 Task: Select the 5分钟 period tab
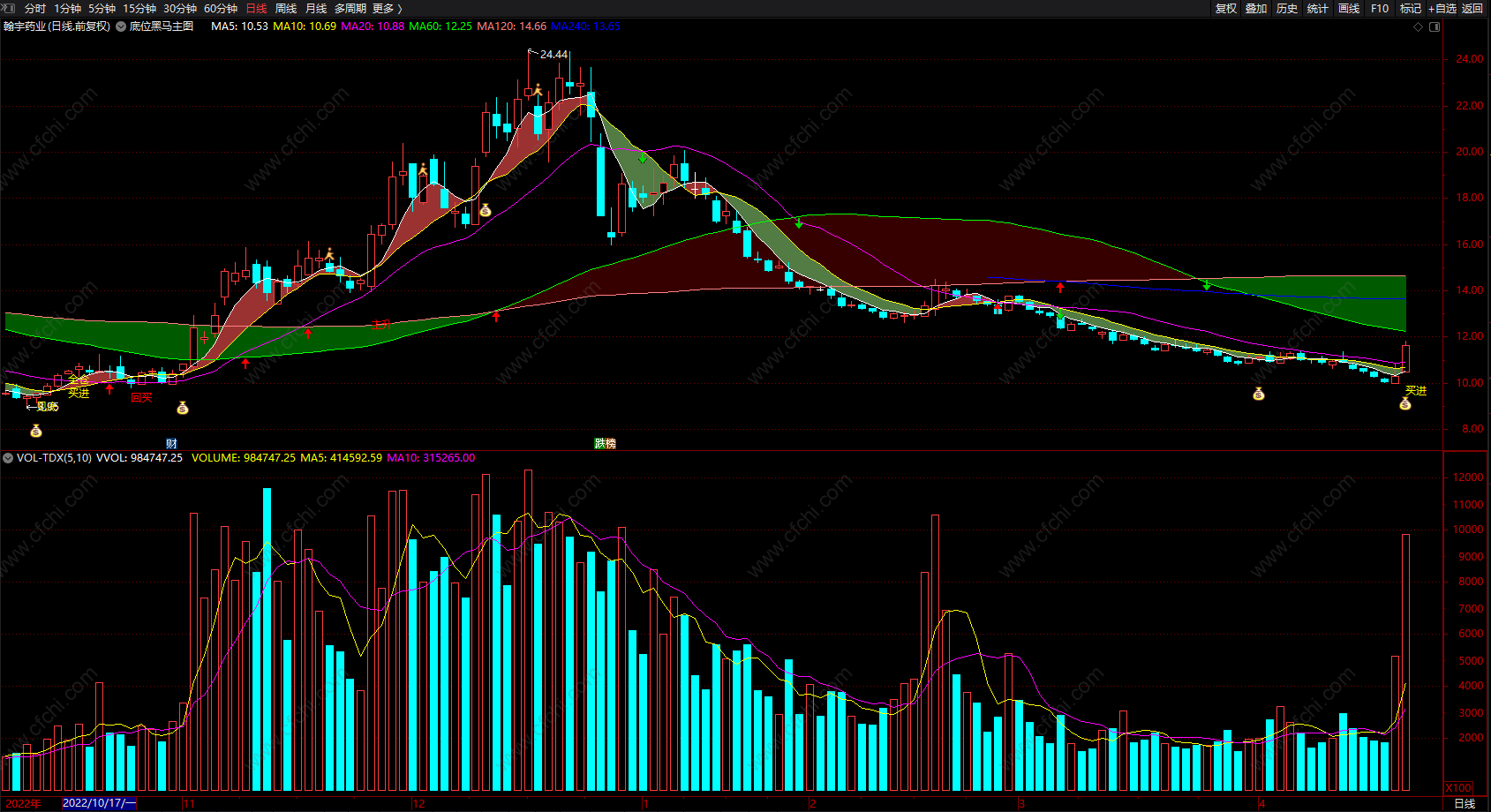coord(102,8)
